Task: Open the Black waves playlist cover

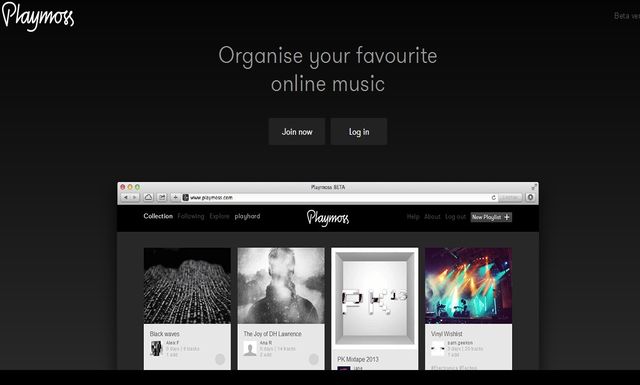Action: tap(187, 286)
